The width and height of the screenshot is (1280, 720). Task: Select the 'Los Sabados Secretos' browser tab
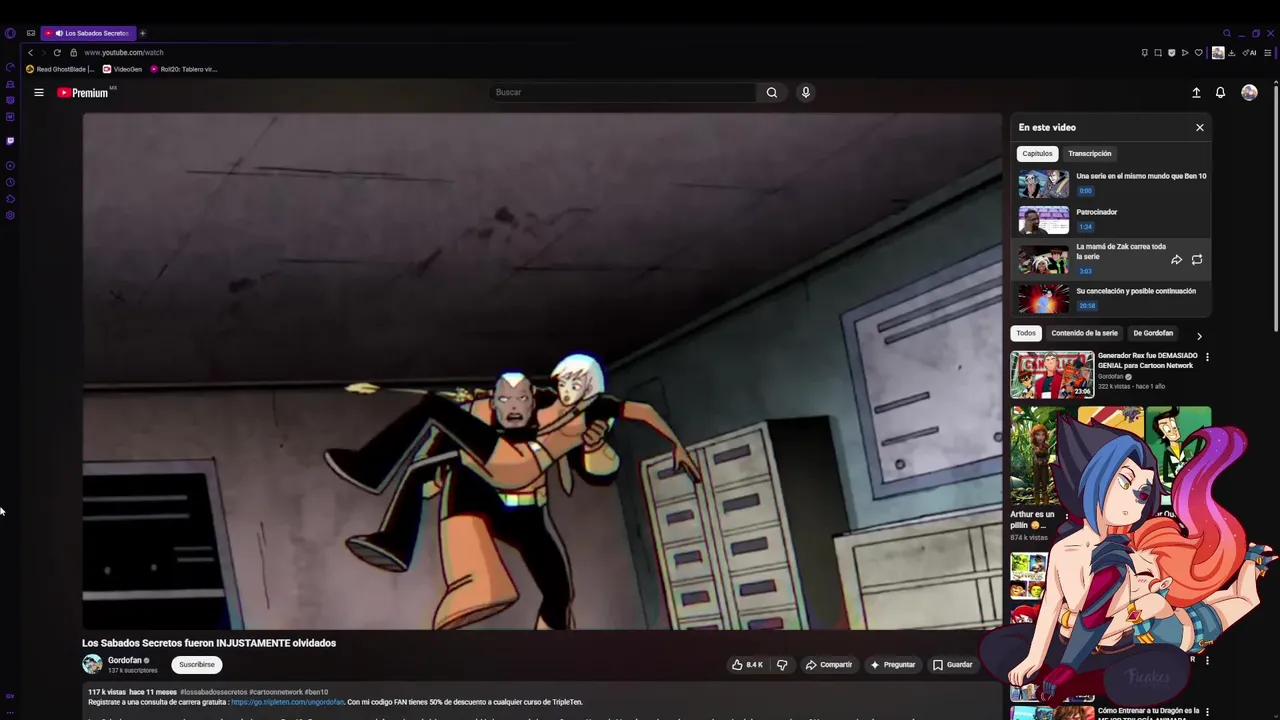88,33
